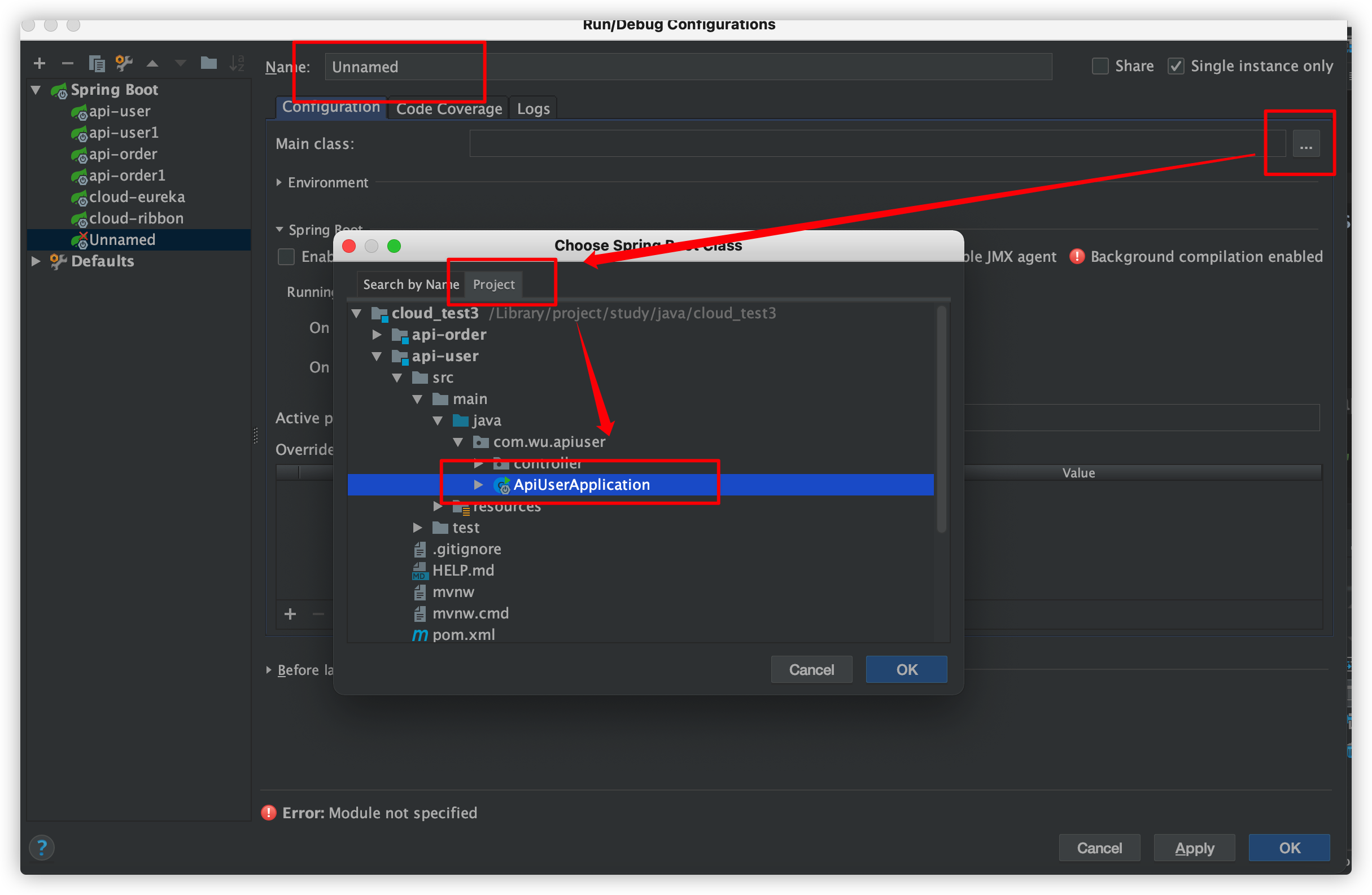1372x895 pixels.
Task: Toggle Single instance only checkbox
Action: pyautogui.click(x=1176, y=66)
